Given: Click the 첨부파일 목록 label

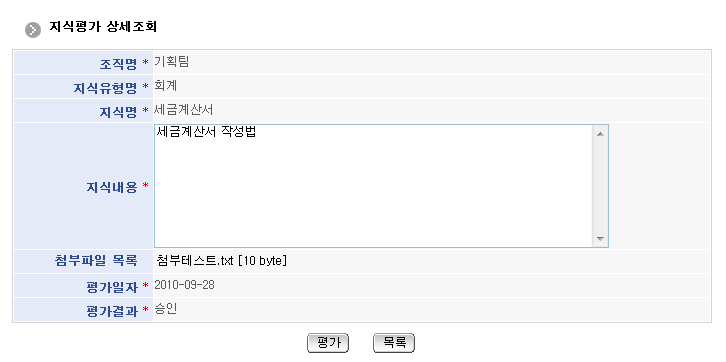Looking at the screenshot, I should pyautogui.click(x=96, y=261).
